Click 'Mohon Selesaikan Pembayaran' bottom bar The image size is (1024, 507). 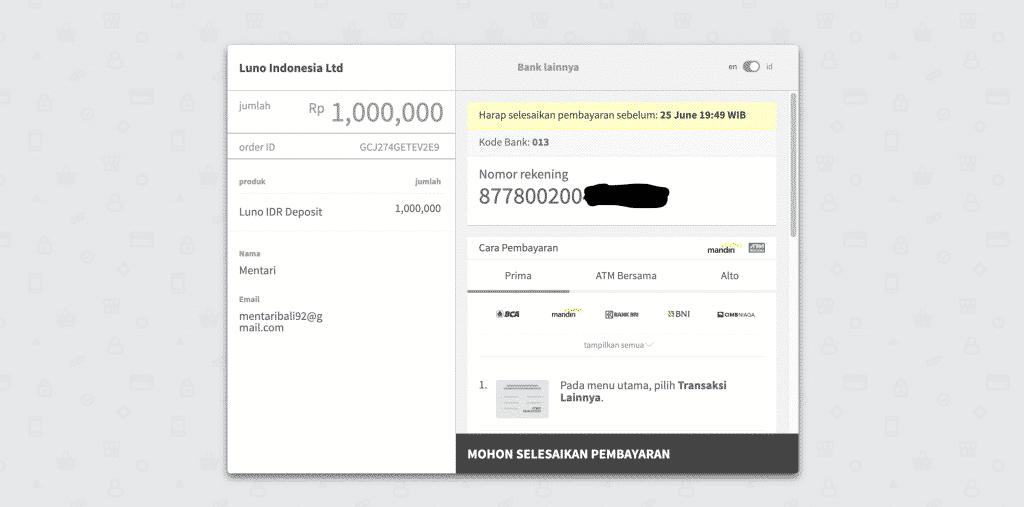coord(627,454)
